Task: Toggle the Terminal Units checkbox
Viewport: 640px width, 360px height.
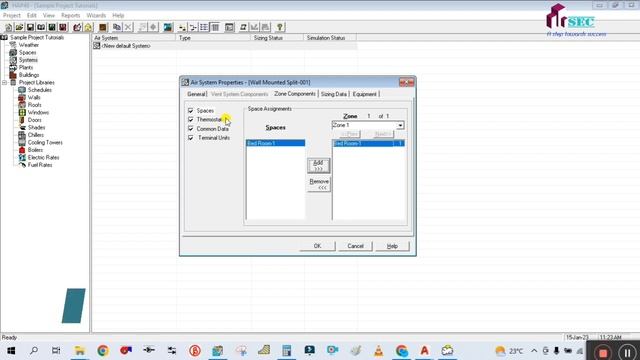Action: coord(191,138)
